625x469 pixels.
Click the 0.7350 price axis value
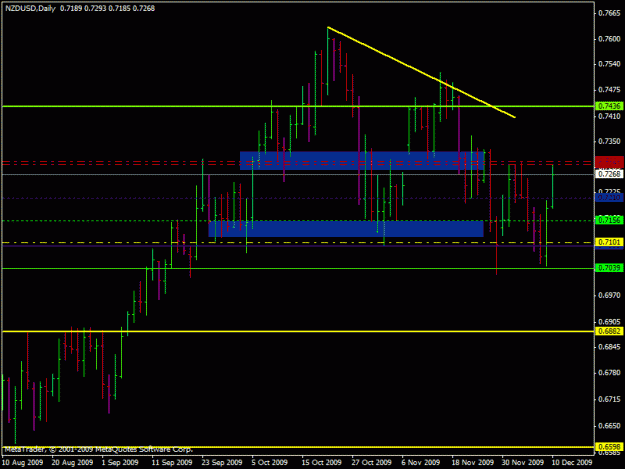(x=609, y=141)
